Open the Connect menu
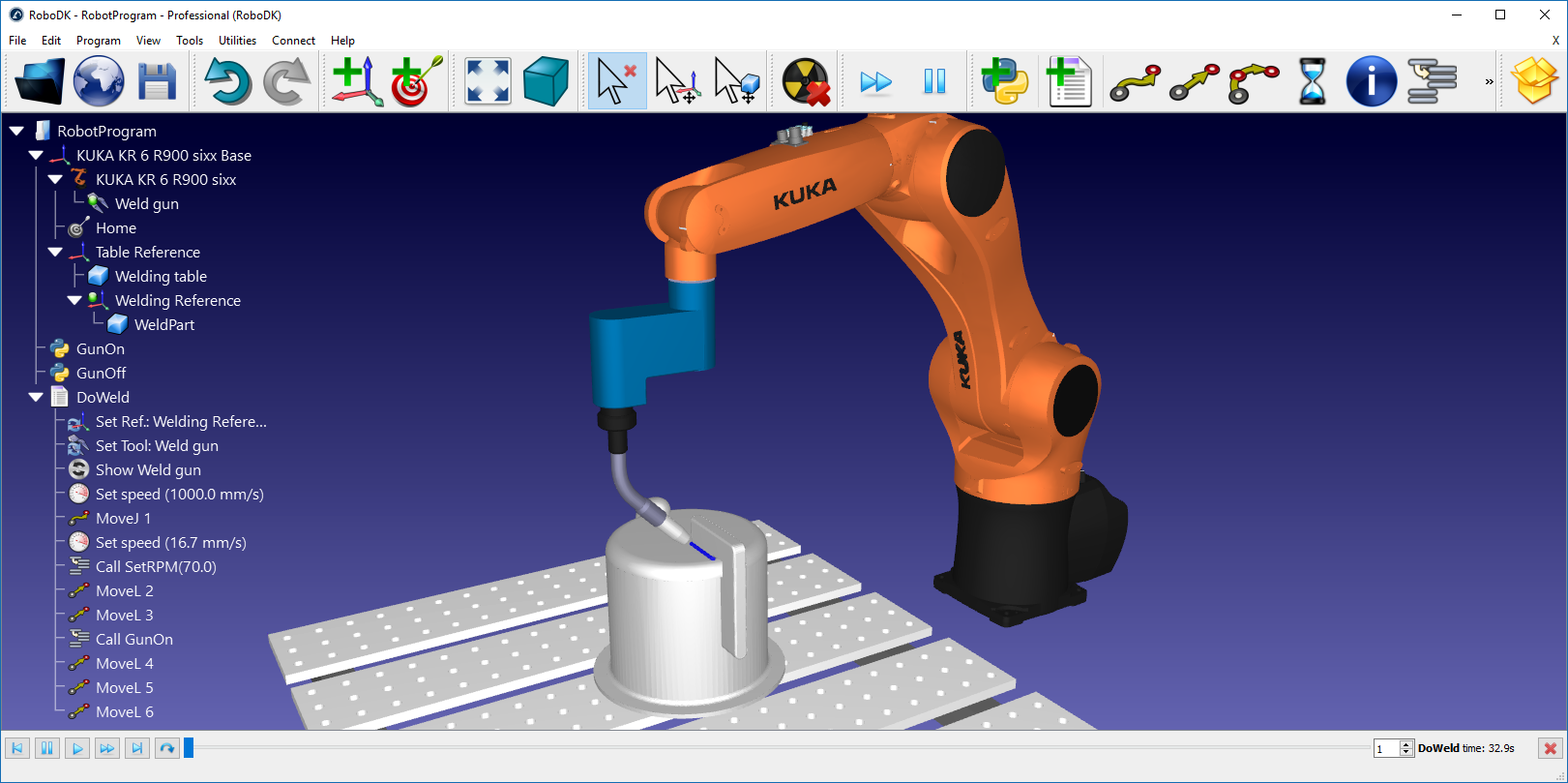1568x783 pixels. (x=293, y=41)
